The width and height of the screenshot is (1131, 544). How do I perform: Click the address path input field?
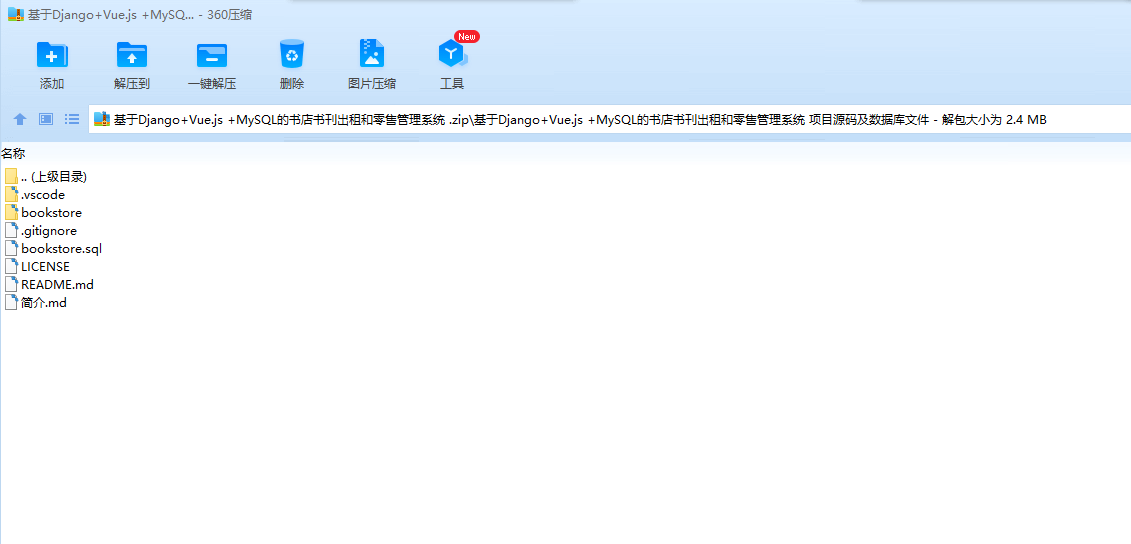609,120
